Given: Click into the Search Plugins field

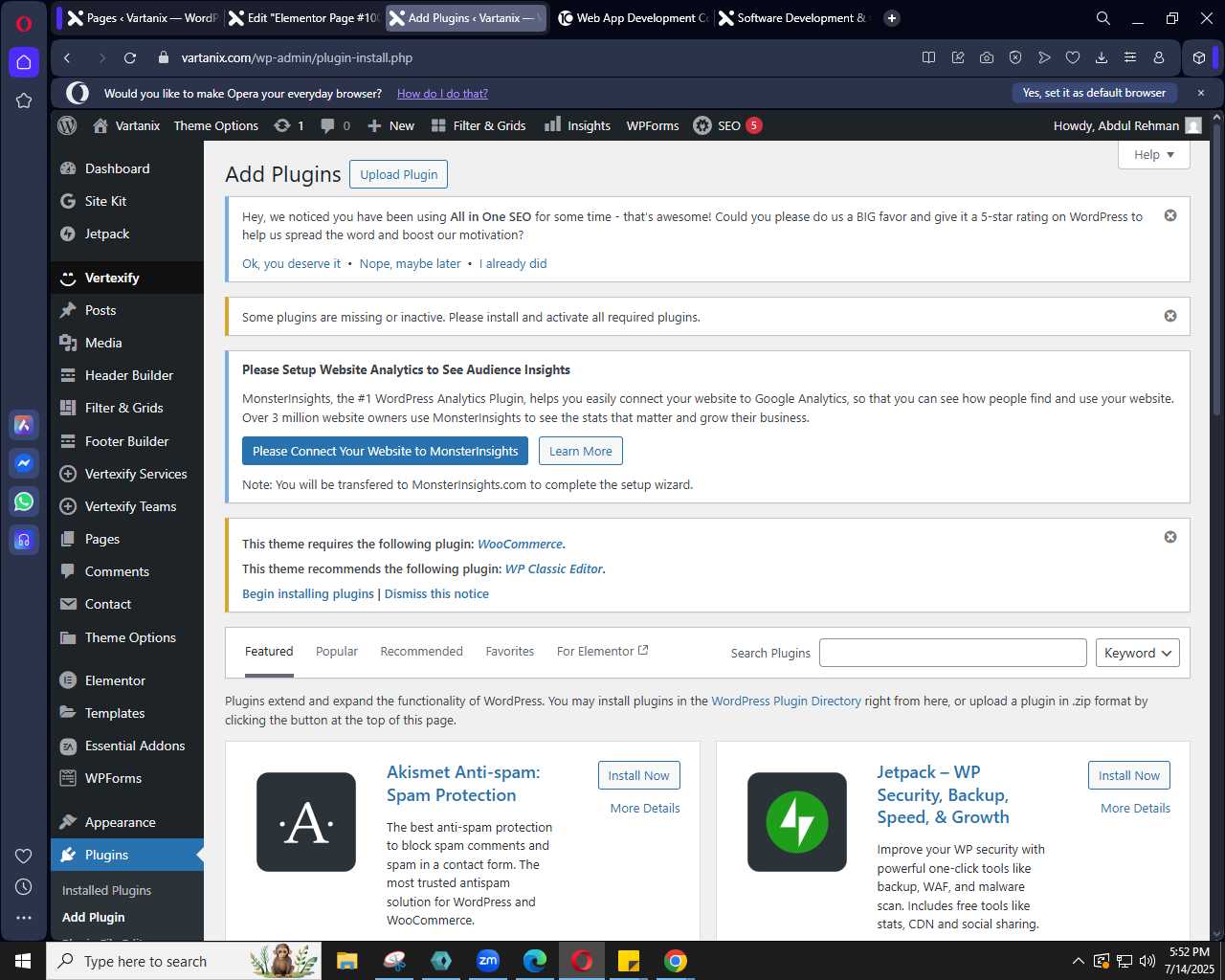Looking at the screenshot, I should point(953,653).
